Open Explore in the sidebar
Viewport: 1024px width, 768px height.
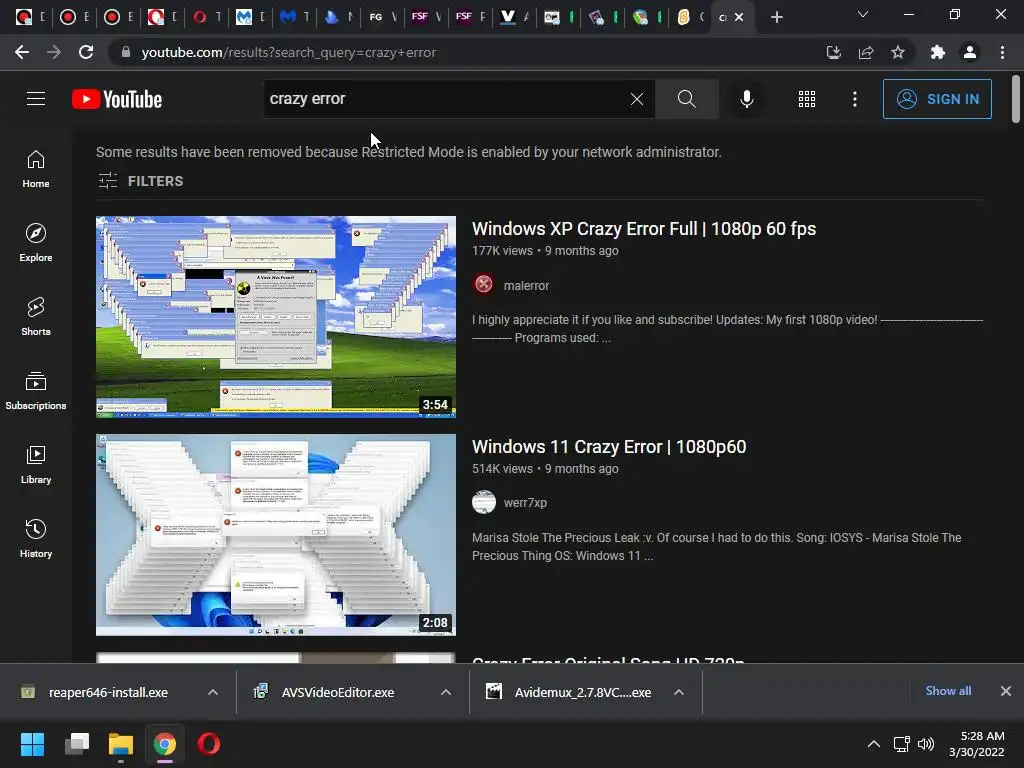point(36,242)
